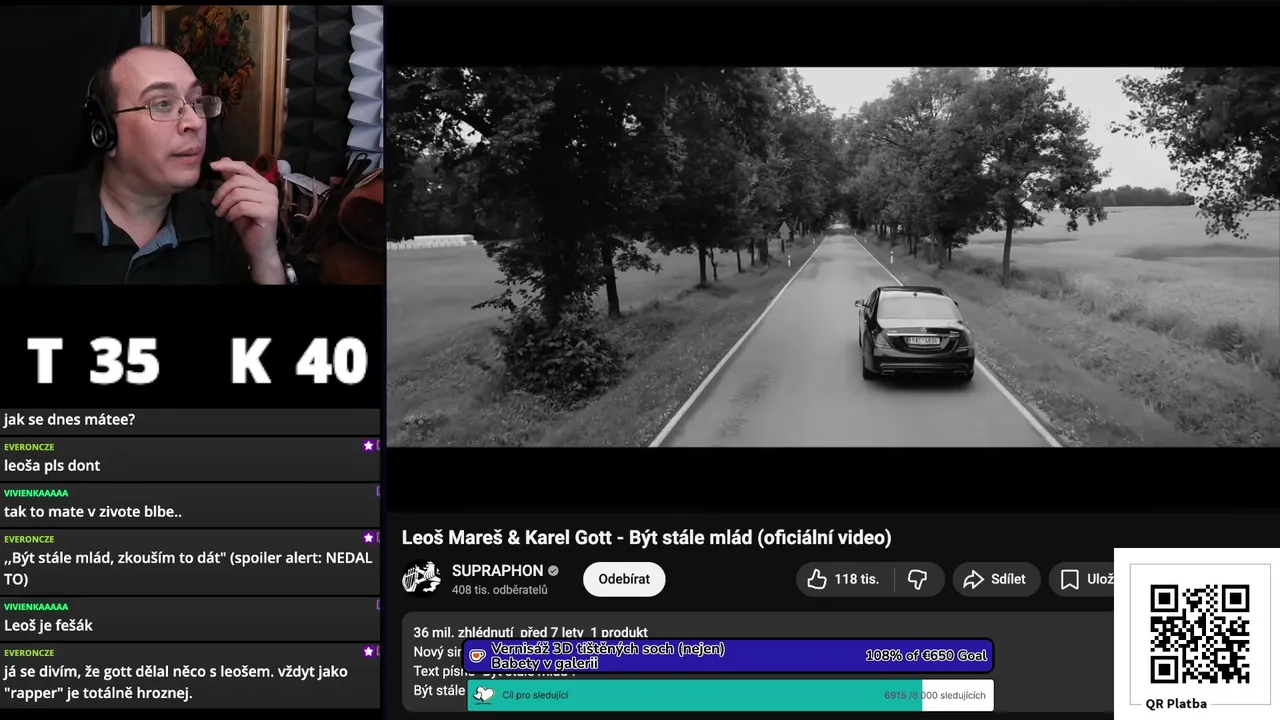1280x720 pixels.
Task: Click the star badge beside 'já se divím'
Action: point(368,651)
